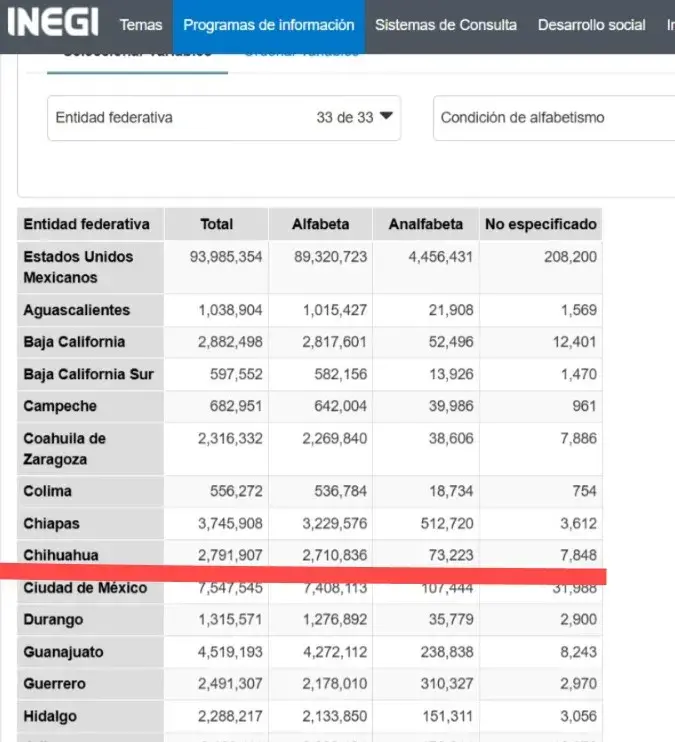Screen dimensions: 675x742
Task: Click the INEGI logo
Action: pyautogui.click(x=52, y=22)
